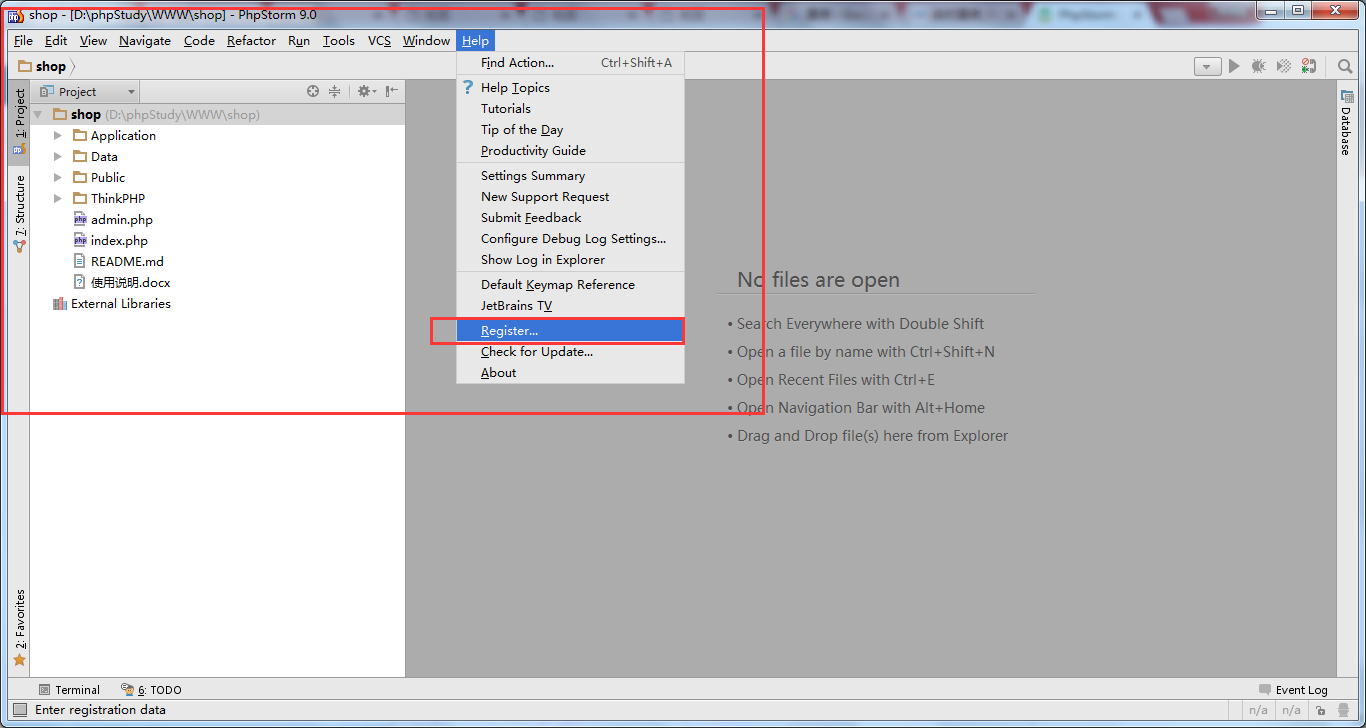Choose Settings Summary

[x=570, y=175]
